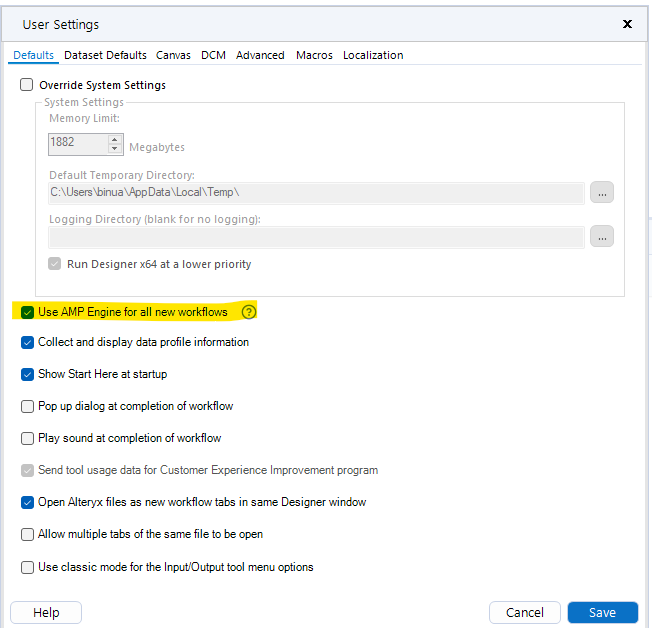This screenshot has width=652, height=628.
Task: Decrease Memory Limit with the down arrow
Action: 114,149
